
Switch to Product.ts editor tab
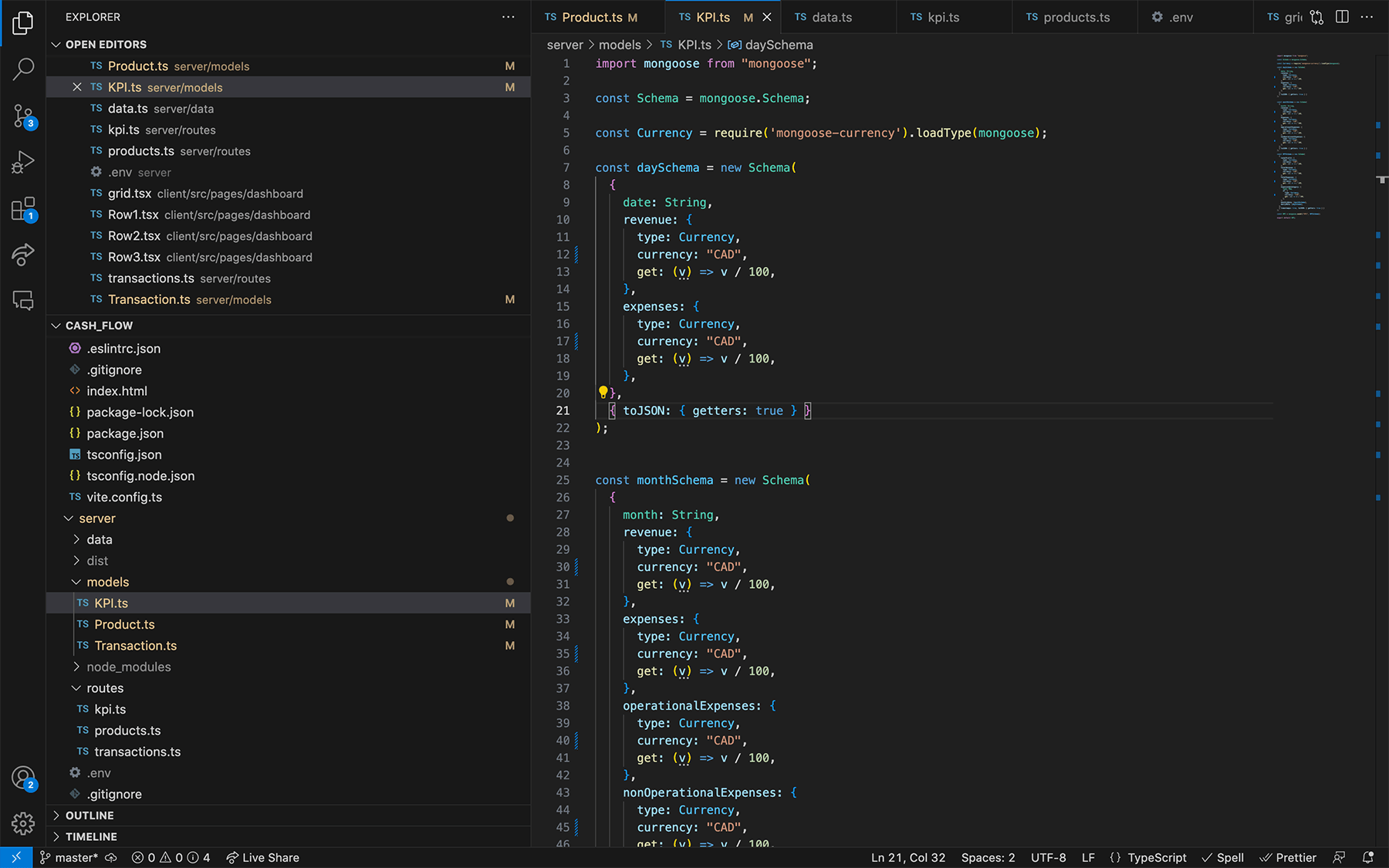pos(598,17)
